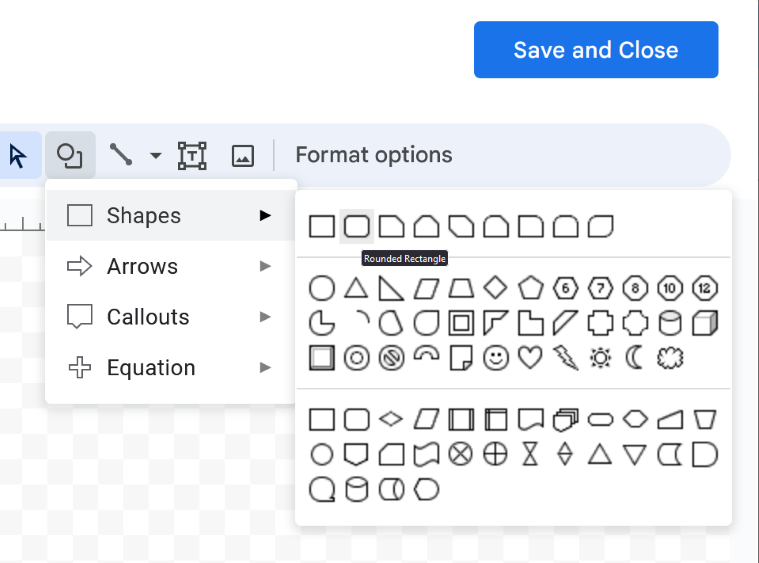Choose the lightning bolt shape
The height and width of the screenshot is (563, 759).
click(565, 357)
